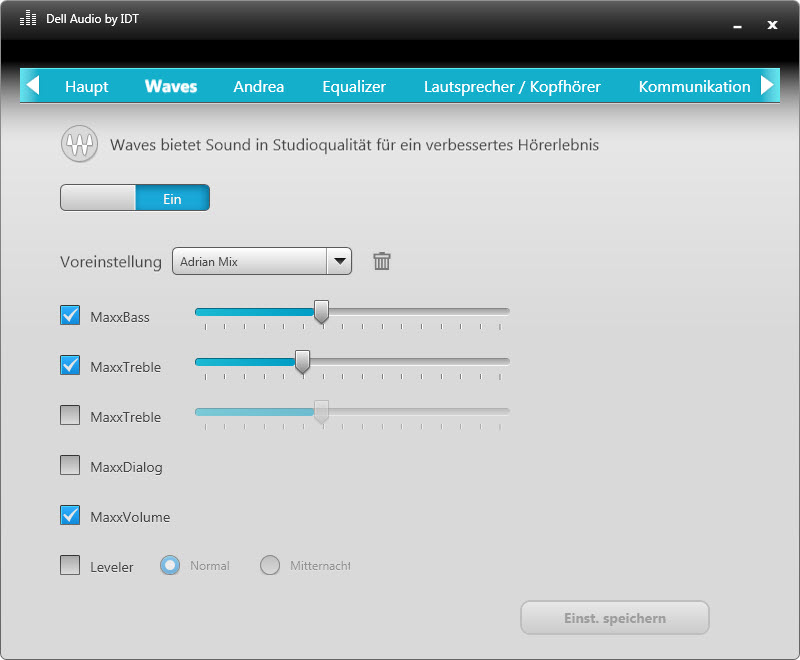Open the Andrea tab
This screenshot has height=660, width=800.
(259, 86)
